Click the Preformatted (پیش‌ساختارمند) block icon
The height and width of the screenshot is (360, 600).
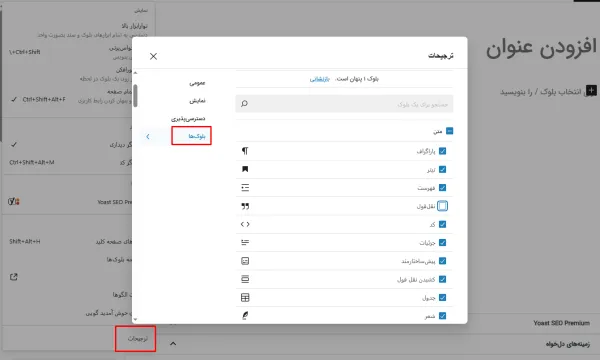245,261
